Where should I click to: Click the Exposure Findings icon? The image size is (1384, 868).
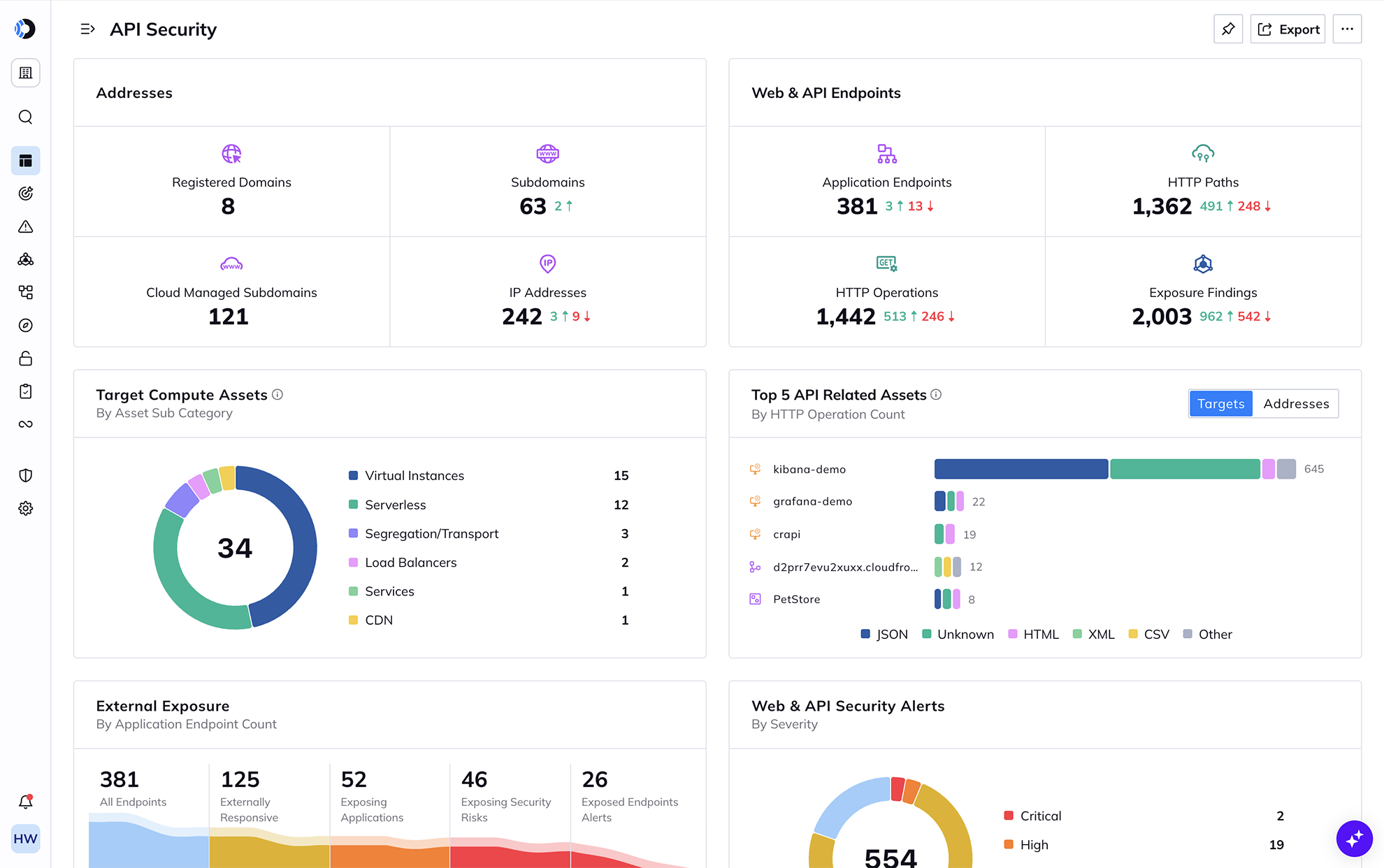coord(1203,263)
